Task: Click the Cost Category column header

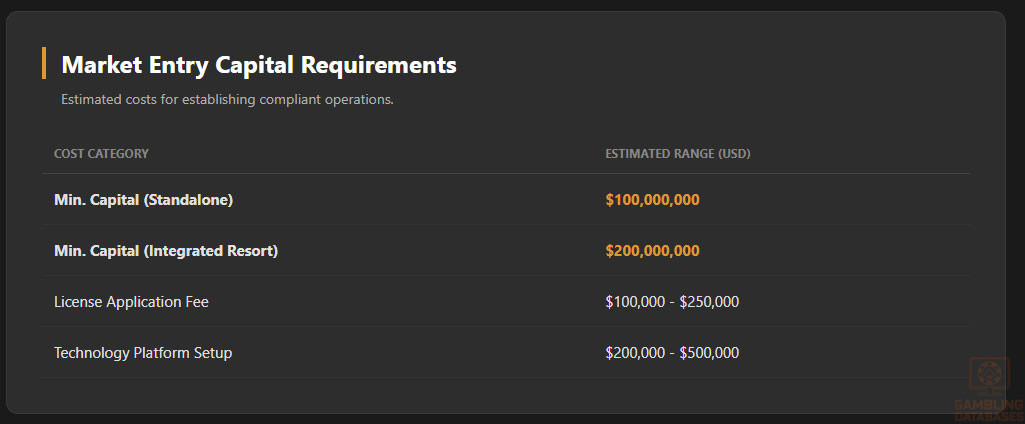Action: pos(101,154)
